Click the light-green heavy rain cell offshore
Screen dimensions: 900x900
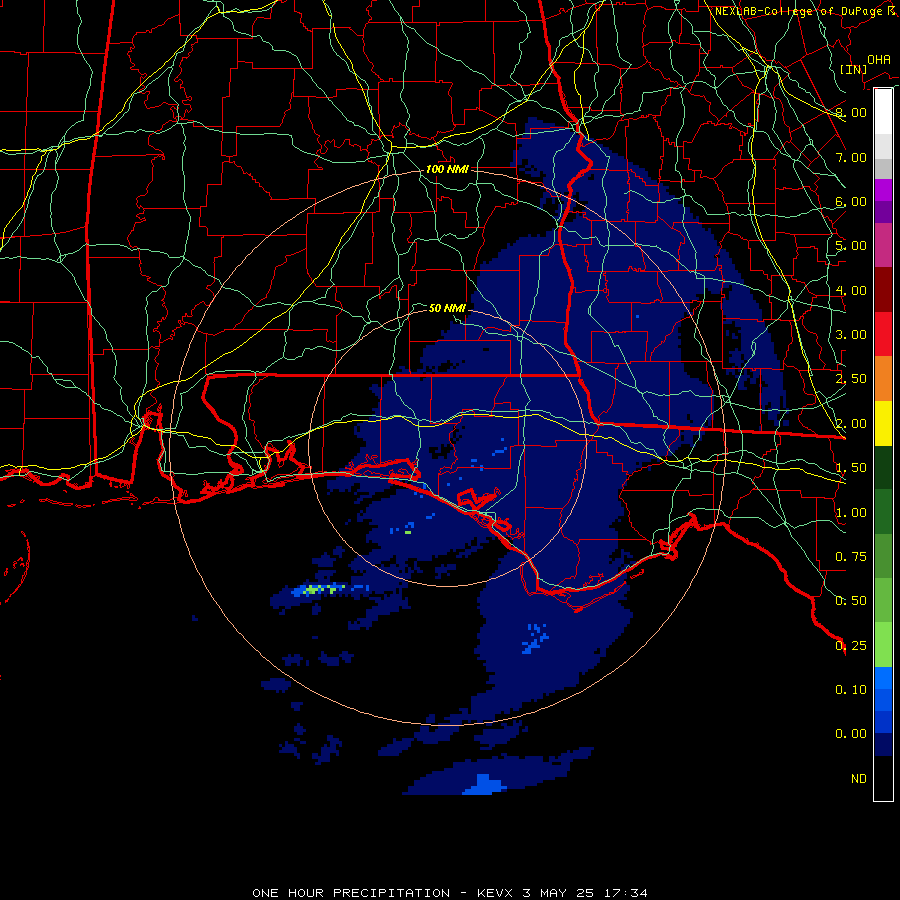[x=321, y=589]
